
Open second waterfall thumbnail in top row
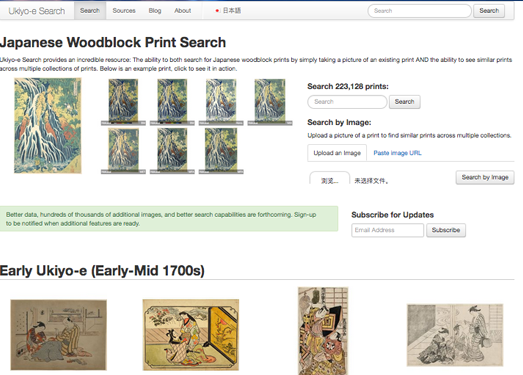(172, 102)
